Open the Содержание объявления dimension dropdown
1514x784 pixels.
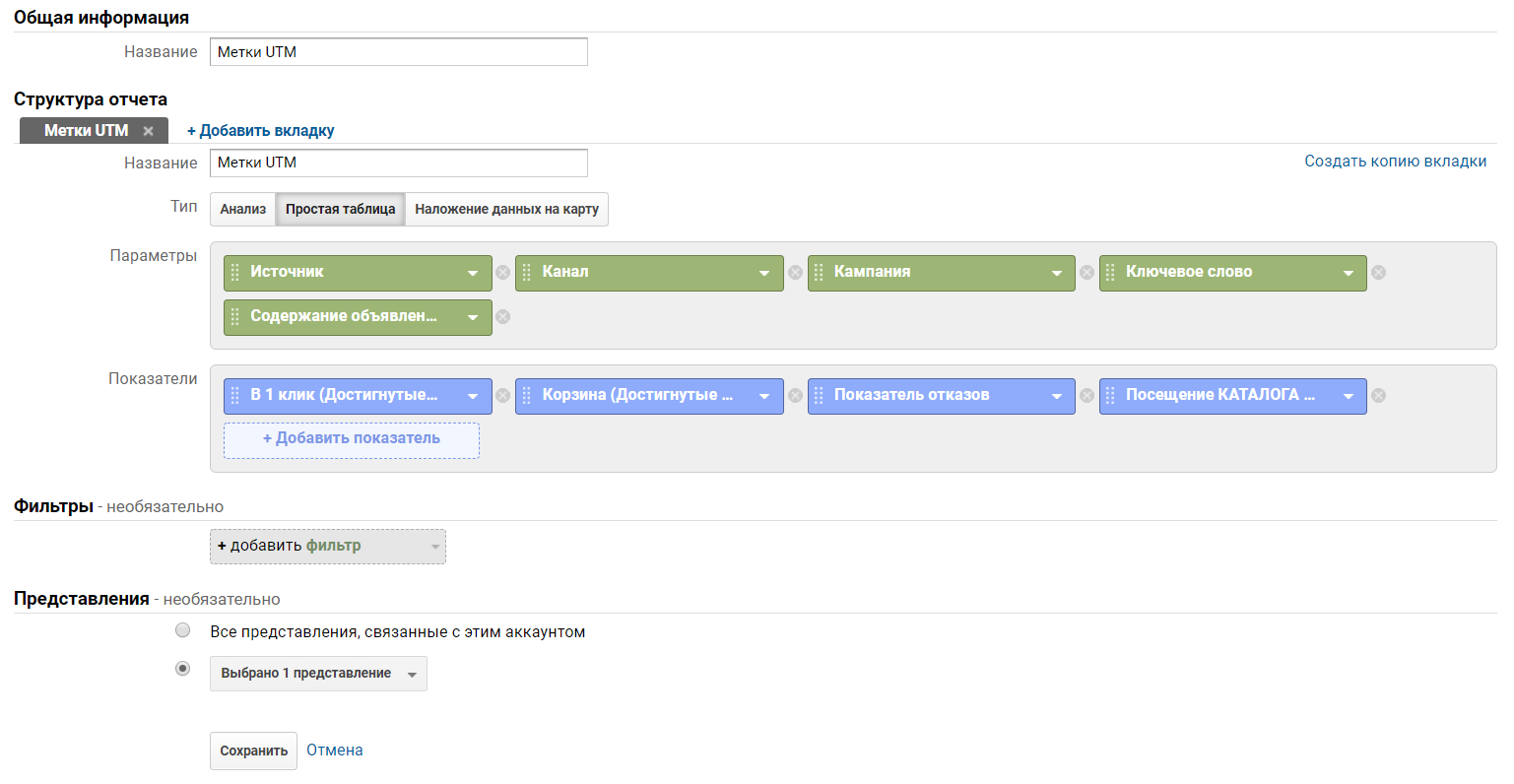tap(473, 317)
